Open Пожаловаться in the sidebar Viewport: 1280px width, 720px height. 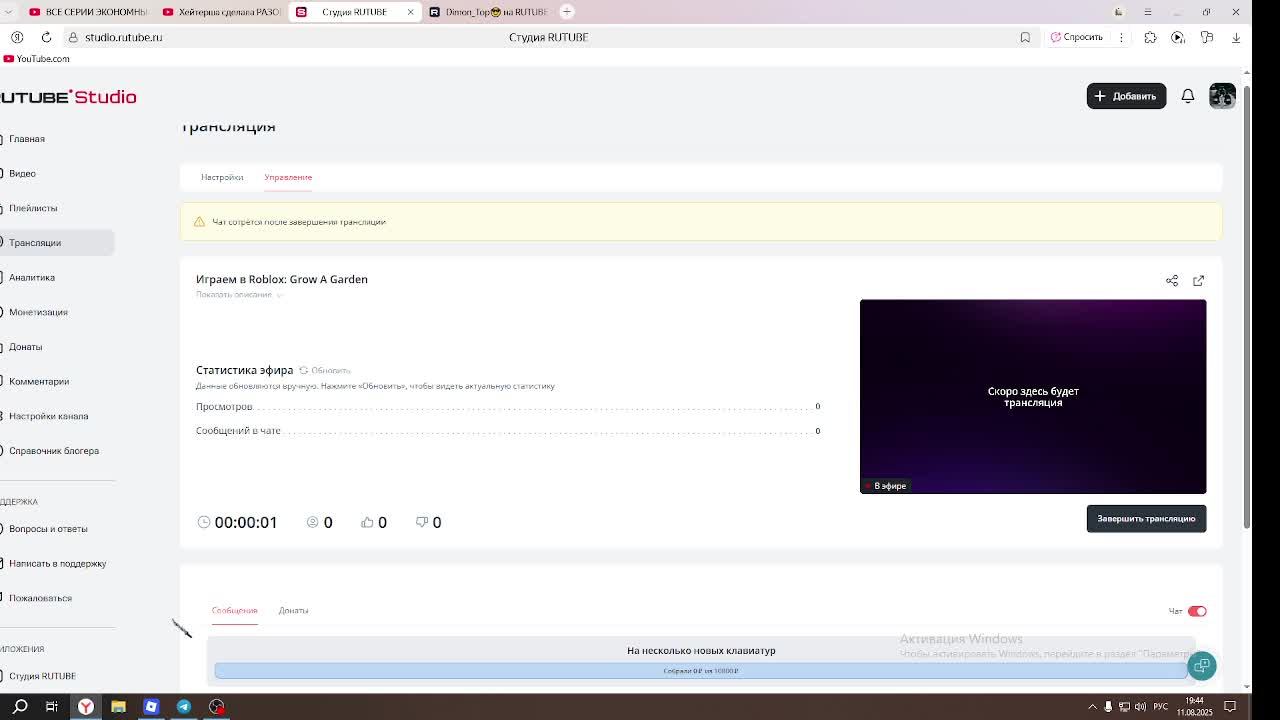pyautogui.click(x=40, y=598)
